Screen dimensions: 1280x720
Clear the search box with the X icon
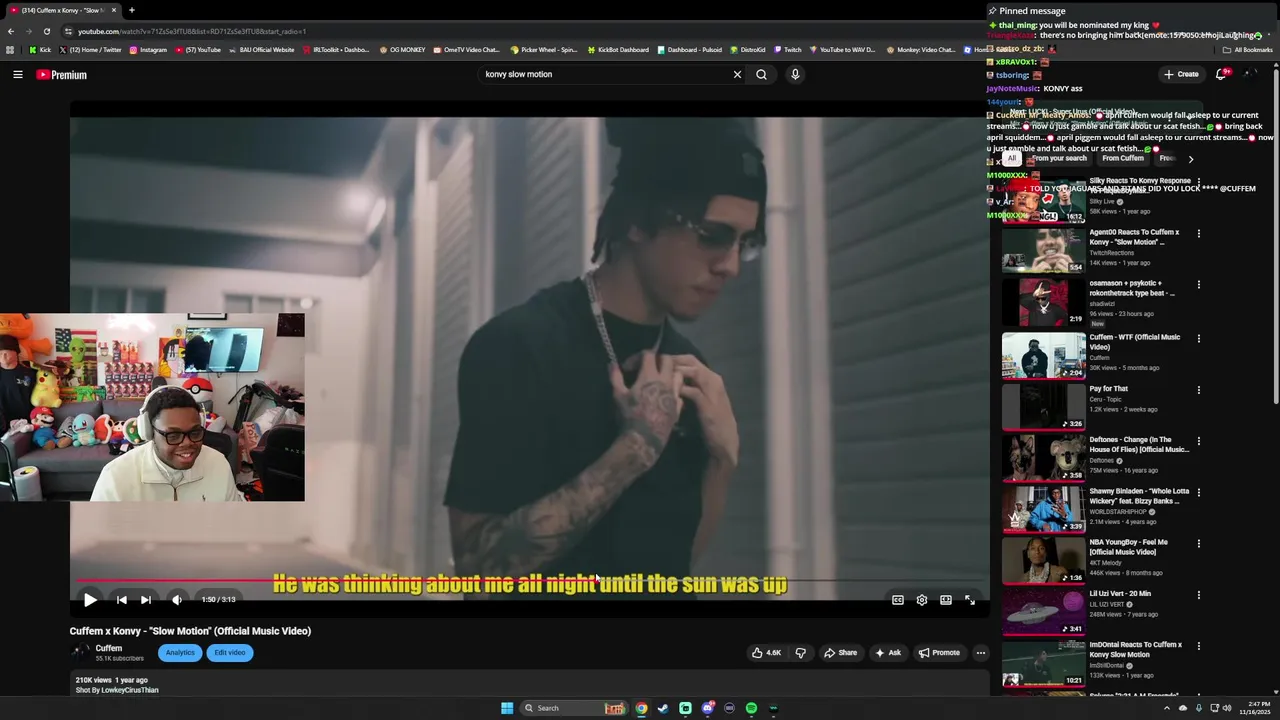click(737, 74)
